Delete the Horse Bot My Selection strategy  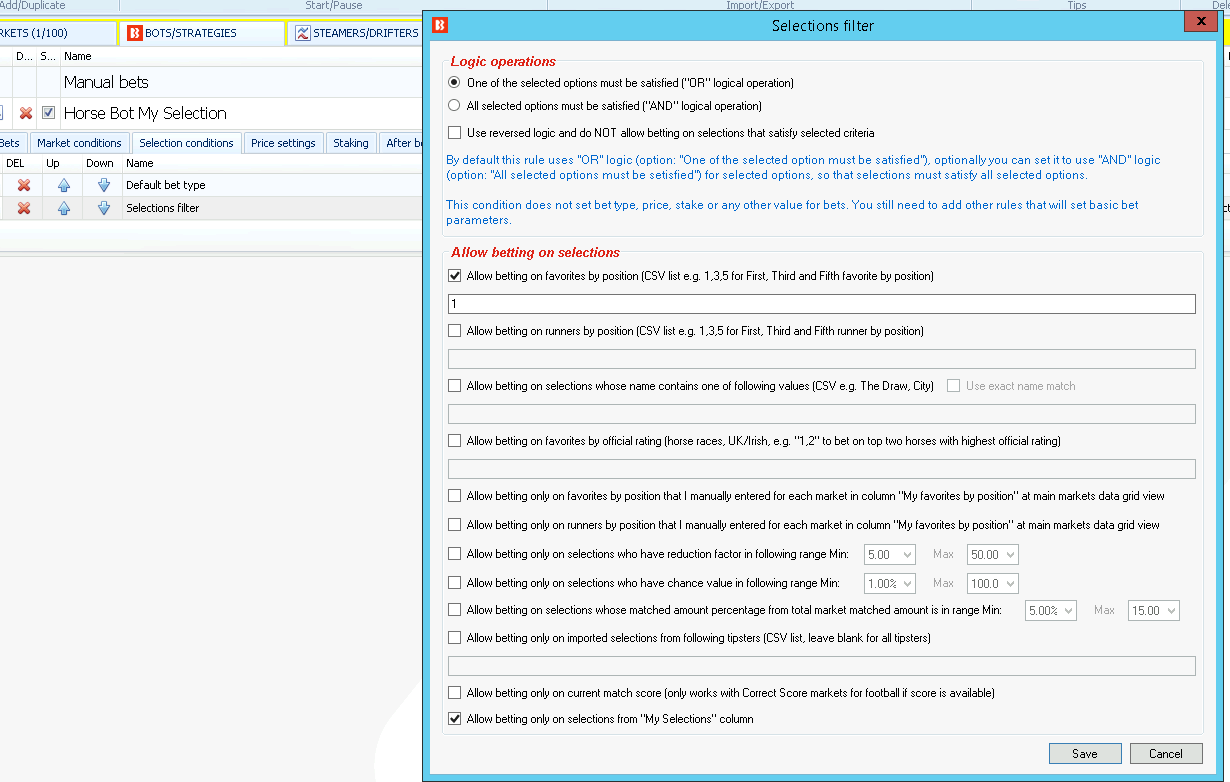tap(26, 113)
